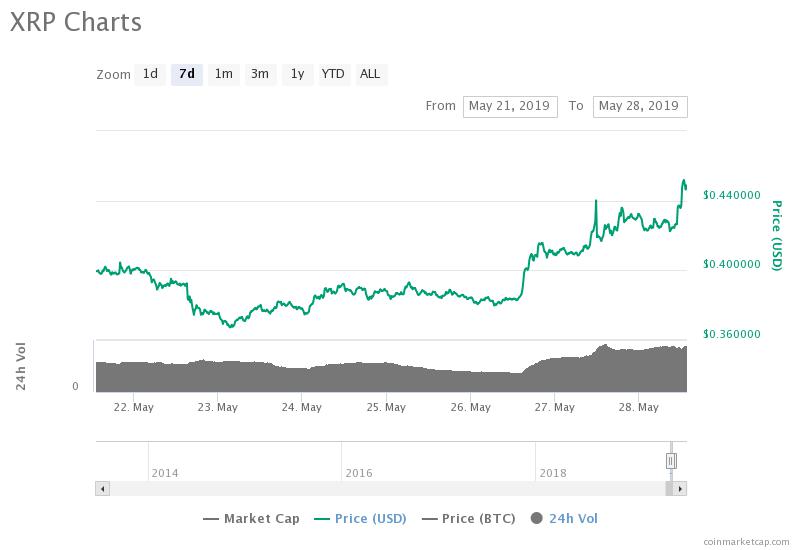The width and height of the screenshot is (800, 550).
Task: Click the $0.440000 price label
Action: 732,195
